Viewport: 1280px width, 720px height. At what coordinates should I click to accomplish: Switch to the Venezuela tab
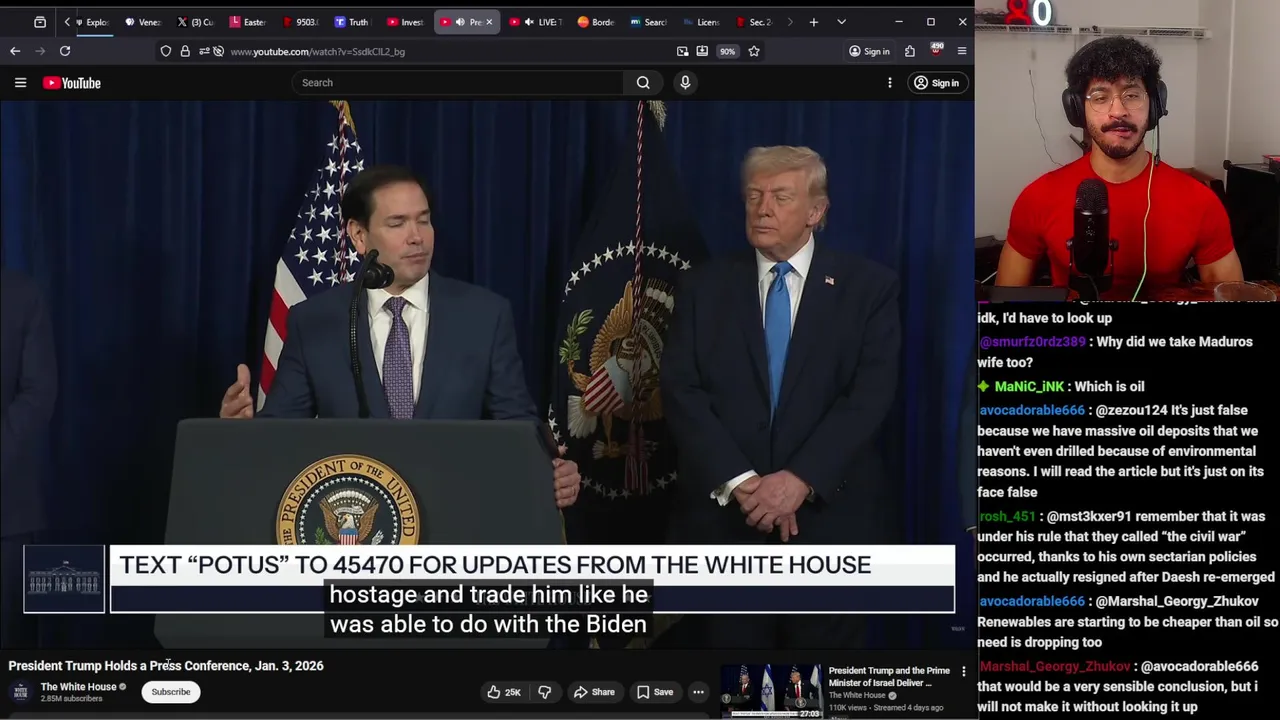[x=143, y=22]
